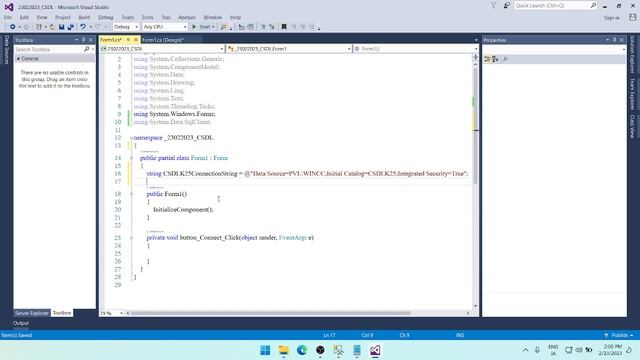Click the account avatar icon next to Sign in
The image size is (640, 360).
pyautogui.click(x=632, y=17)
